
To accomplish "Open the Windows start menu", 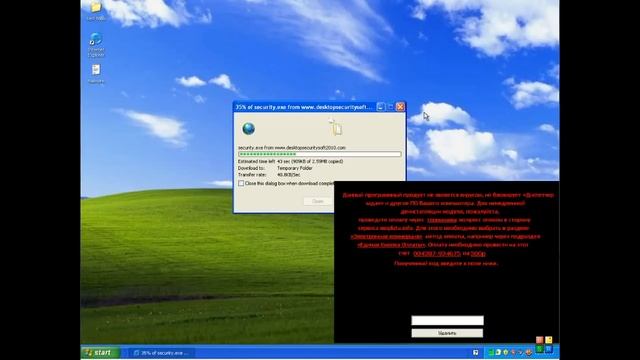I will [x=101, y=353].
